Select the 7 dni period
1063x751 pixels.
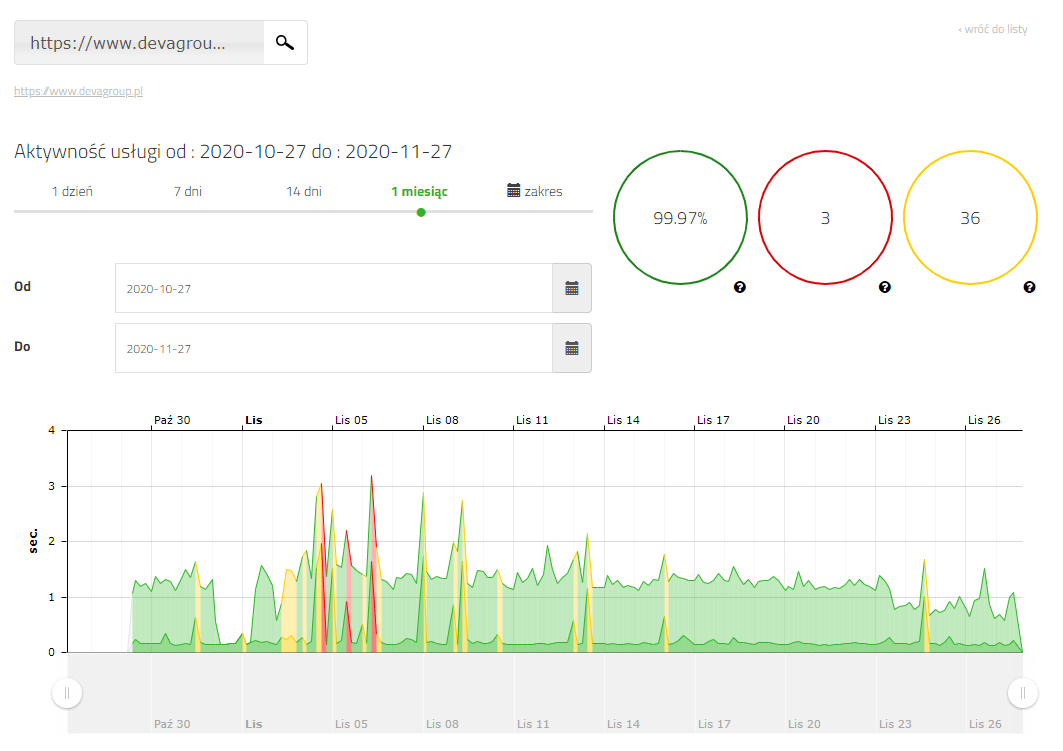point(187,191)
